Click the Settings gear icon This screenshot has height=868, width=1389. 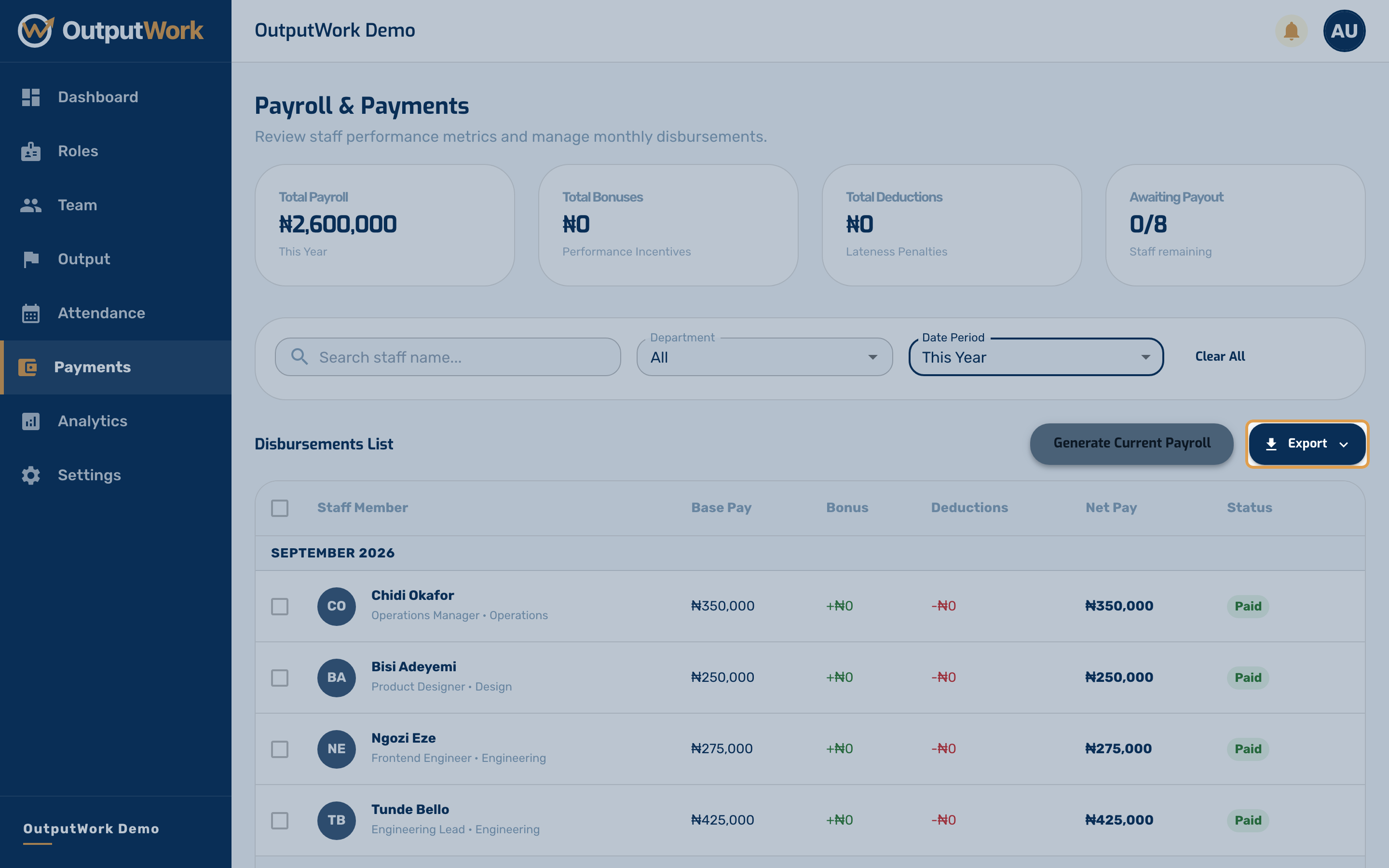coord(31,475)
